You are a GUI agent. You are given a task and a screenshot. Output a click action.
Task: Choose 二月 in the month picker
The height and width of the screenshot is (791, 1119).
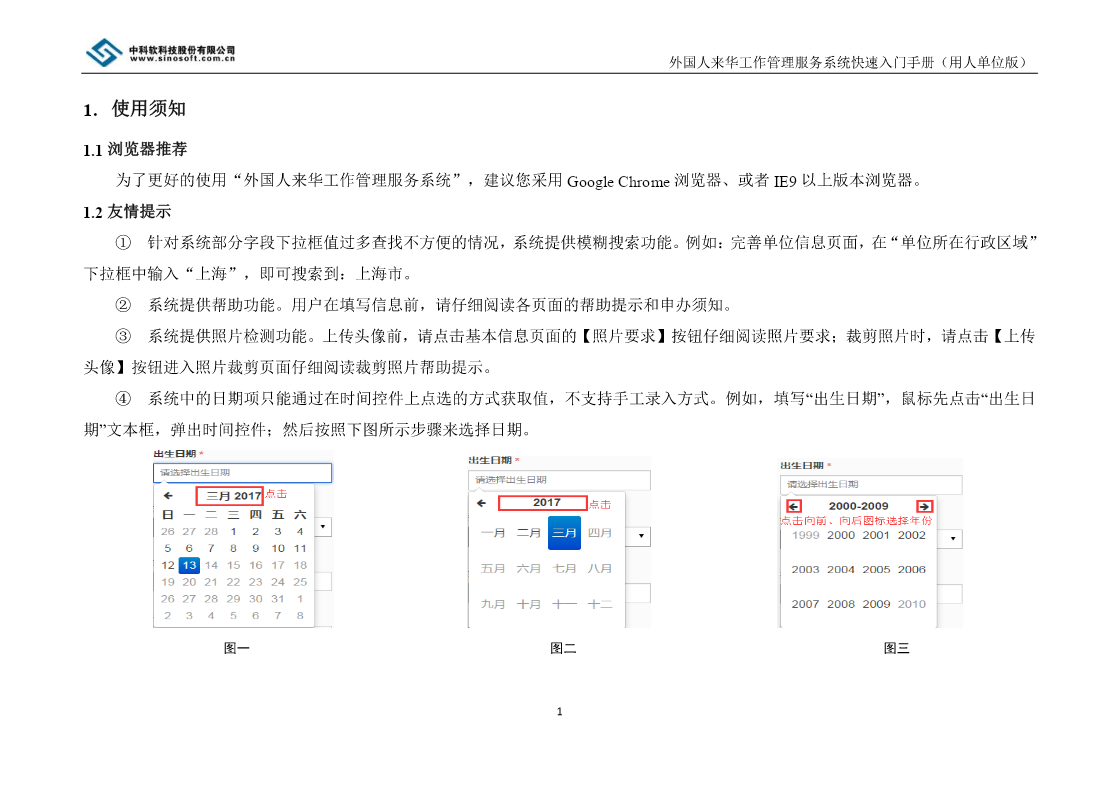(529, 533)
